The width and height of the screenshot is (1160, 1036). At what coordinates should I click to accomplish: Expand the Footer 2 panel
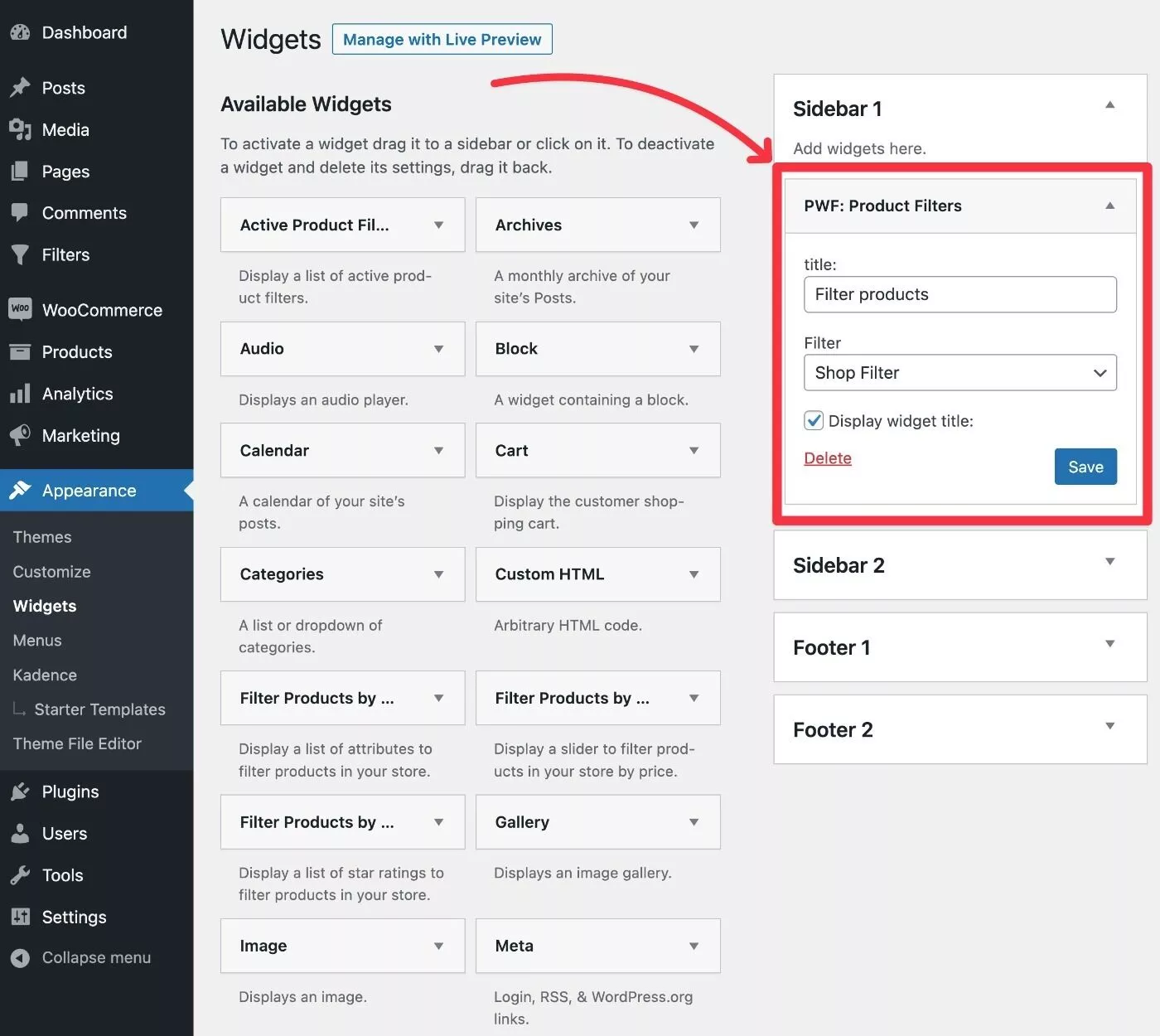1109,726
